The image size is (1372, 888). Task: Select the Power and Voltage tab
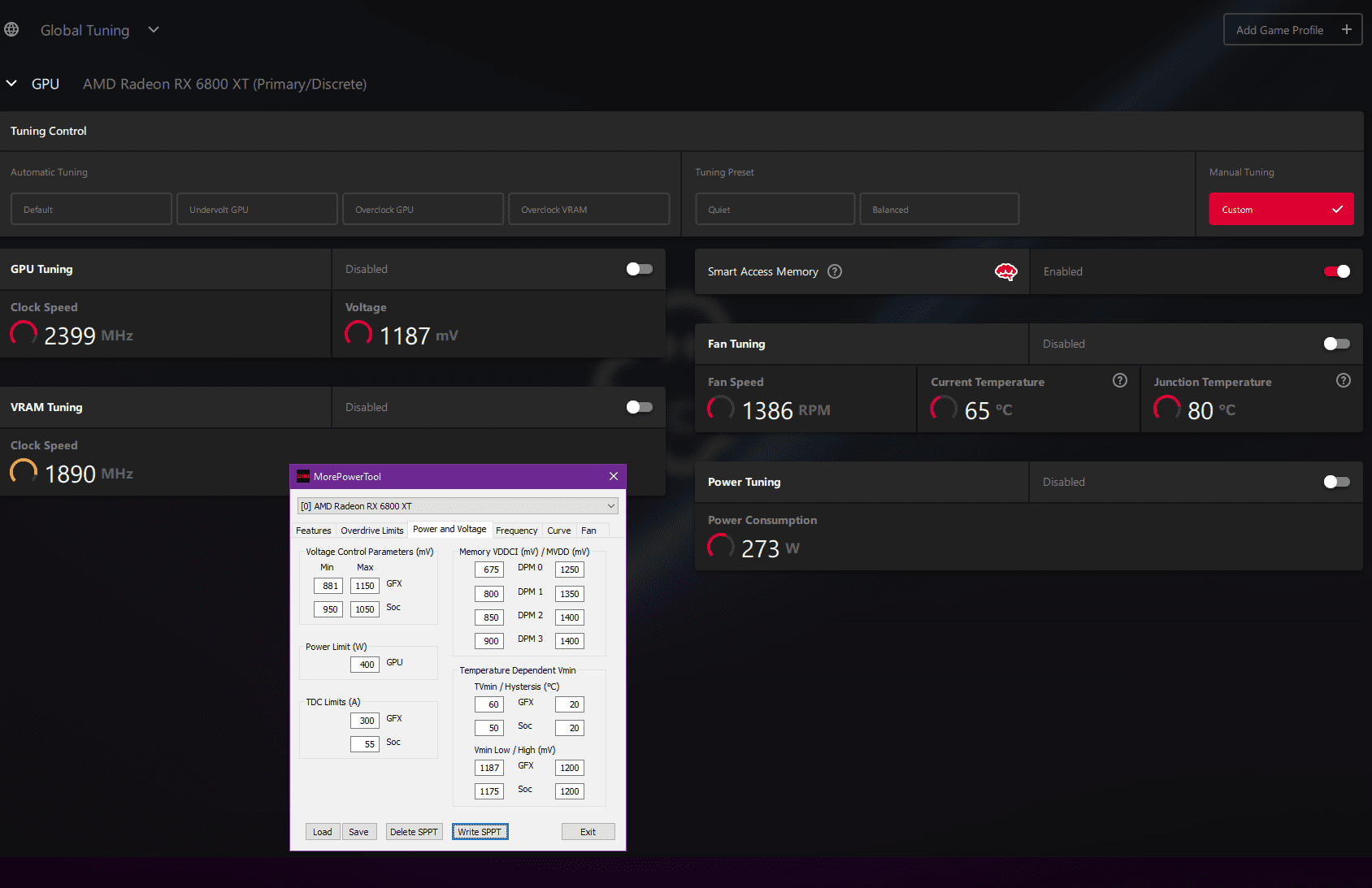(x=449, y=529)
